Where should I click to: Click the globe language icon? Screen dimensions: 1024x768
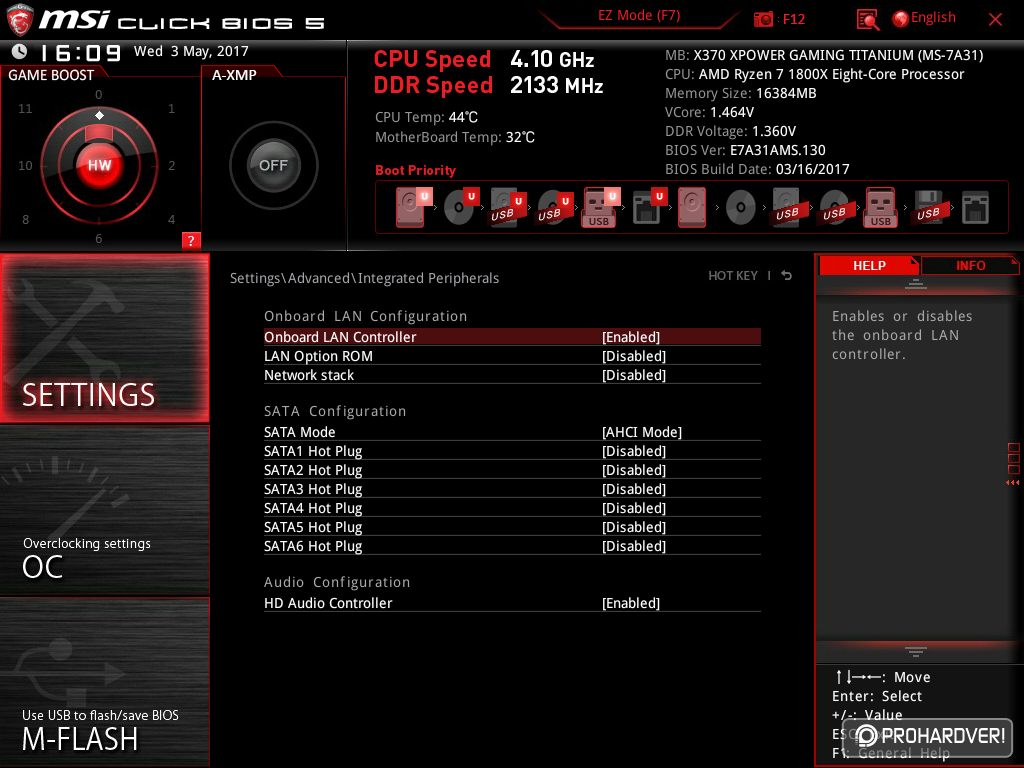[900, 19]
